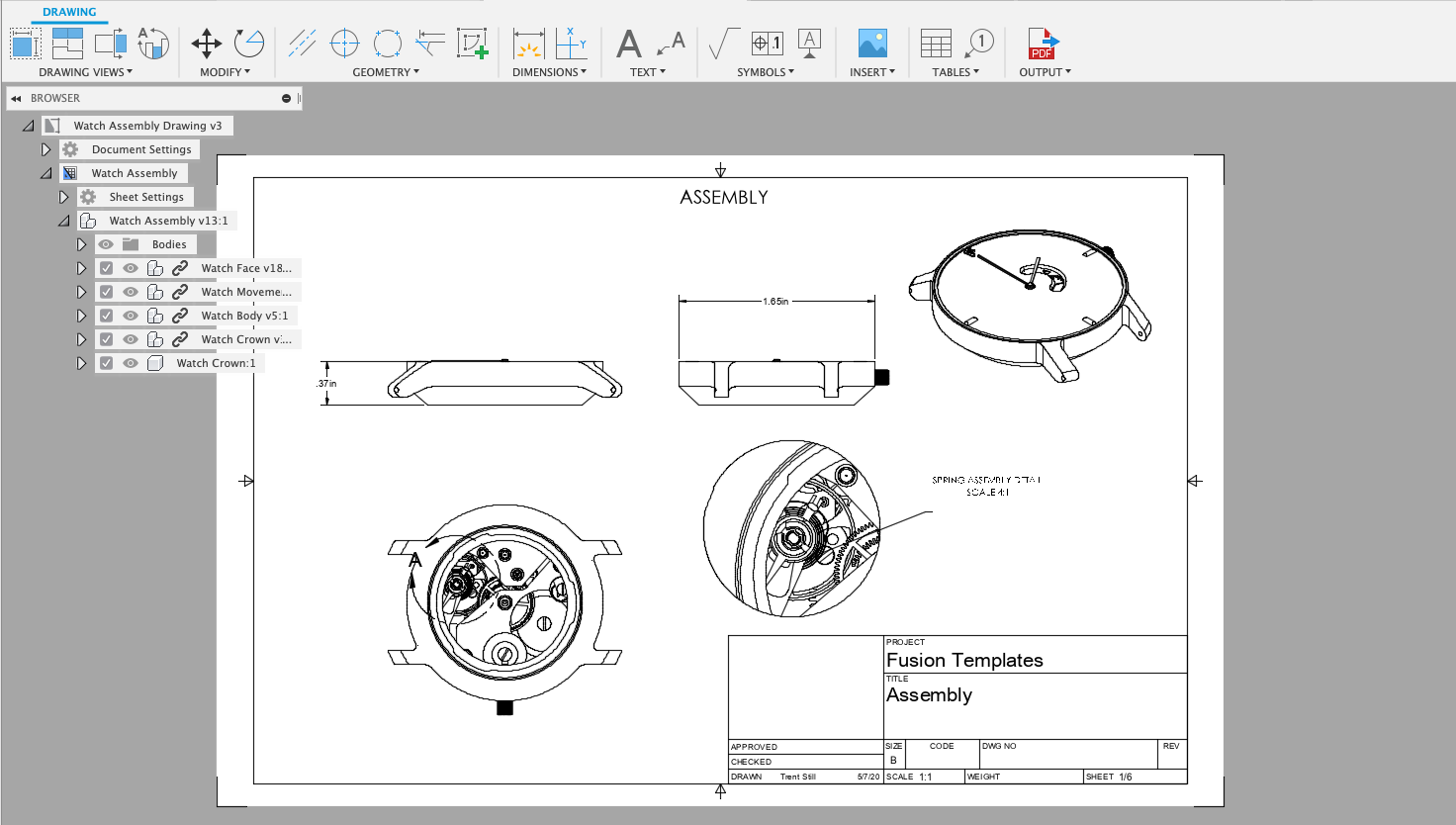The image size is (1456, 825).
Task: Select the Center Mark tool
Action: [x=344, y=44]
